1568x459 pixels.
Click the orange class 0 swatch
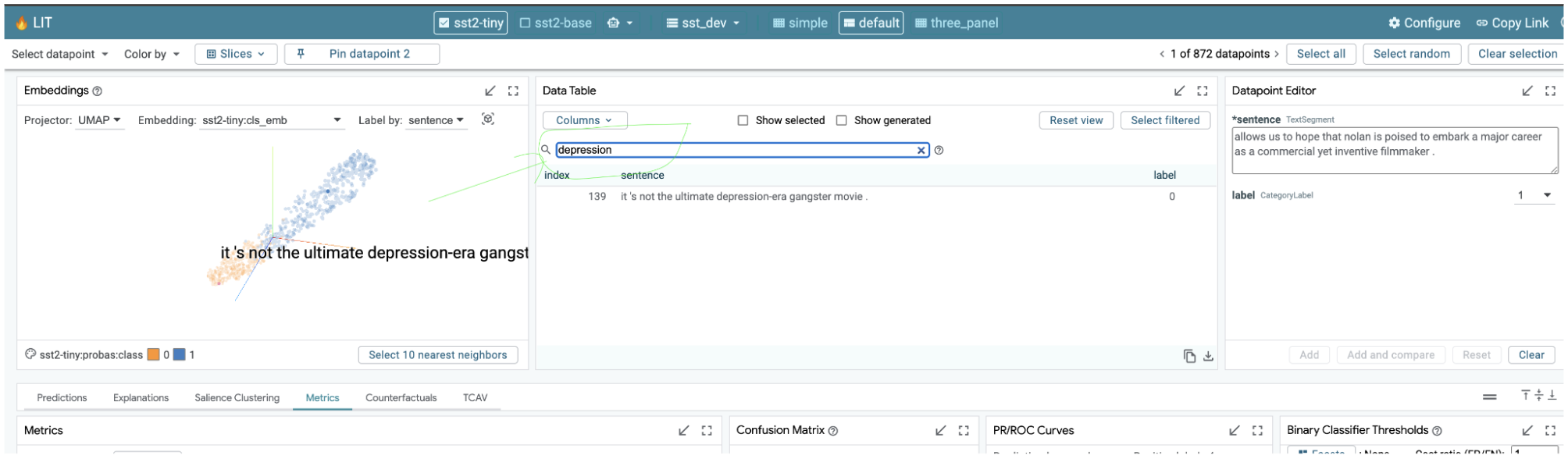(154, 355)
